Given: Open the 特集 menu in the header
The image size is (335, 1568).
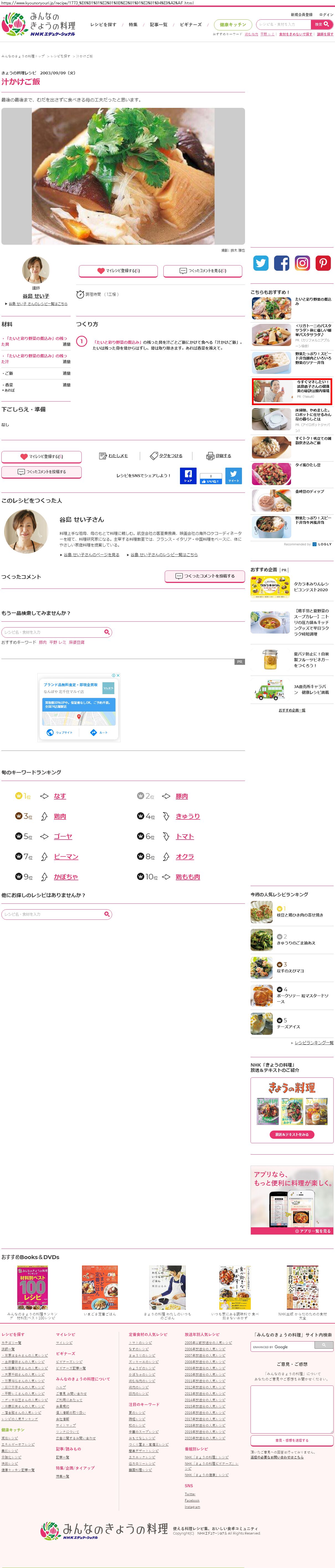Looking at the screenshot, I should click(x=133, y=25).
